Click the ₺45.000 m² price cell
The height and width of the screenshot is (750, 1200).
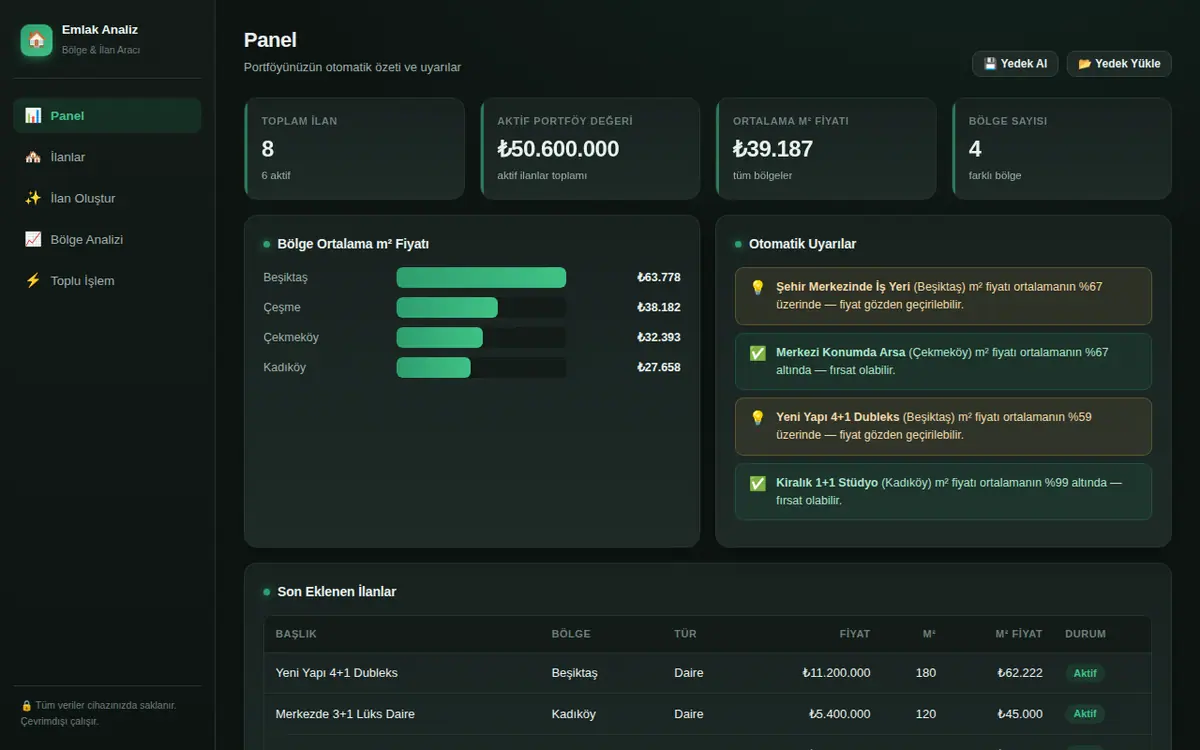[x=1020, y=714]
